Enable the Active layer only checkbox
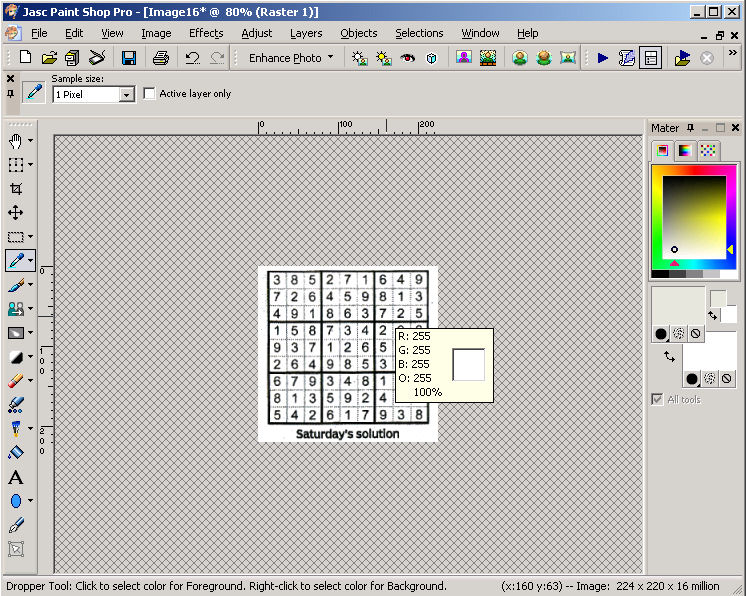This screenshot has width=746, height=596. click(x=151, y=94)
